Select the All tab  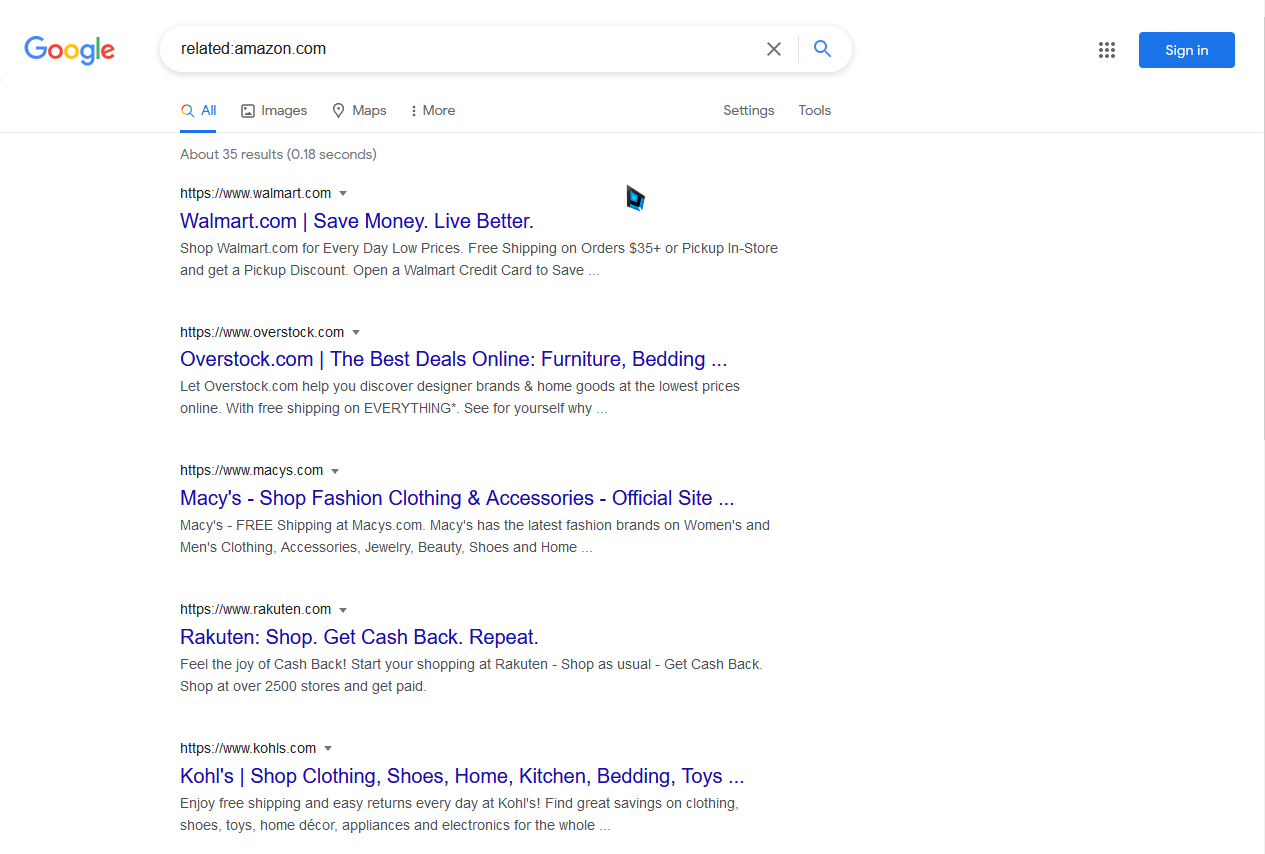click(198, 111)
